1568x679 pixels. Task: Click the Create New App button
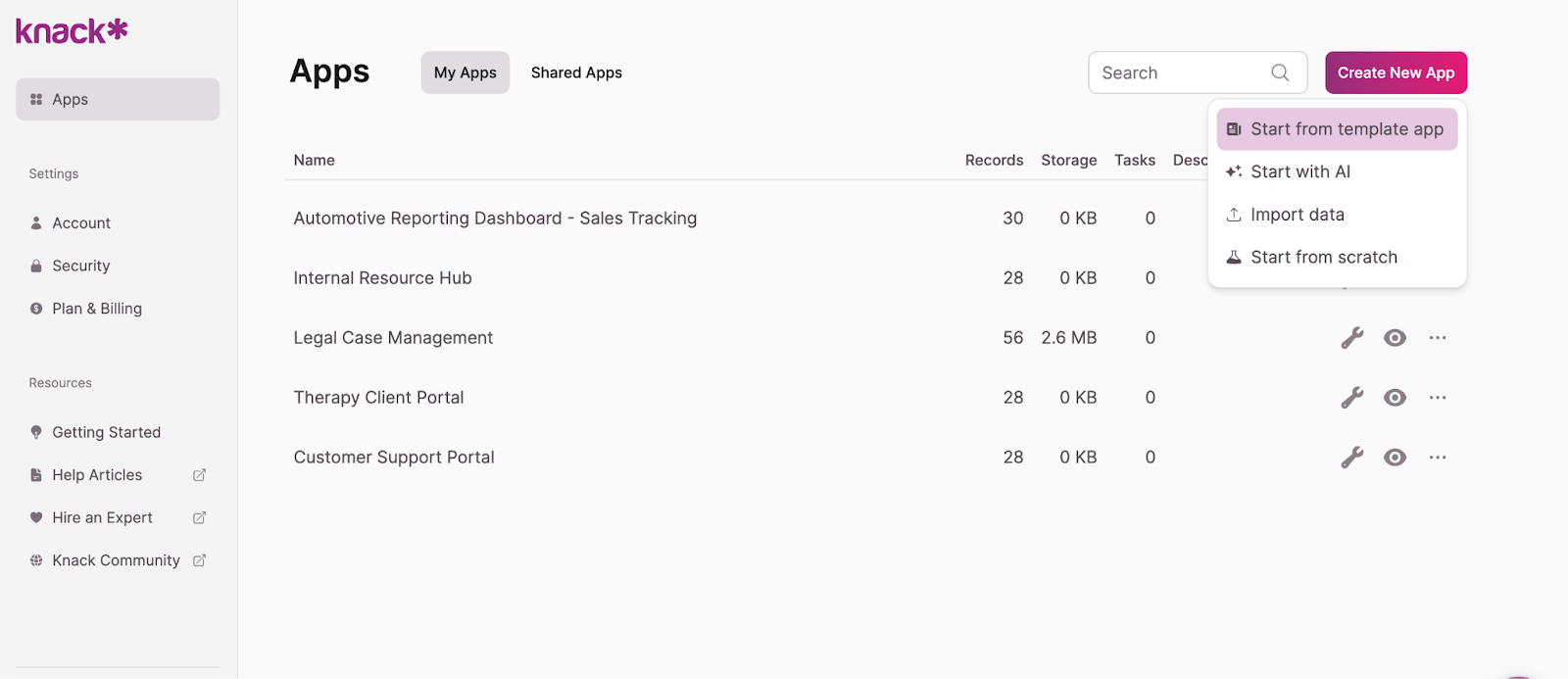1396,73
